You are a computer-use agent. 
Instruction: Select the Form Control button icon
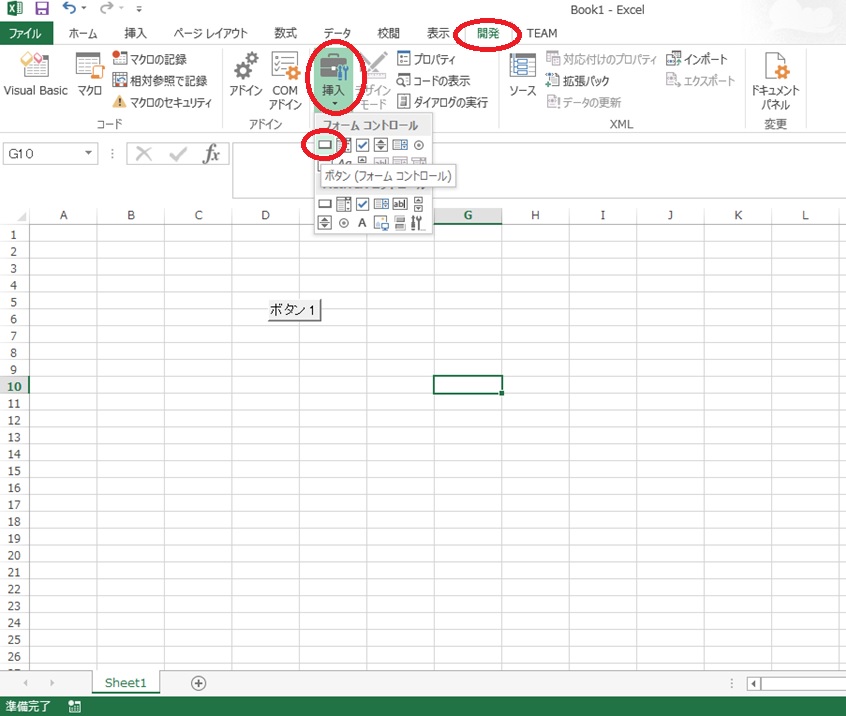click(325, 145)
